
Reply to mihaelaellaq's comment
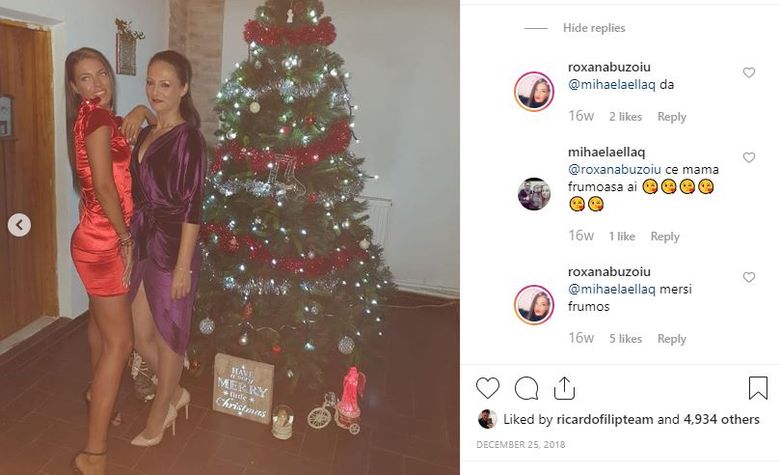pos(665,237)
